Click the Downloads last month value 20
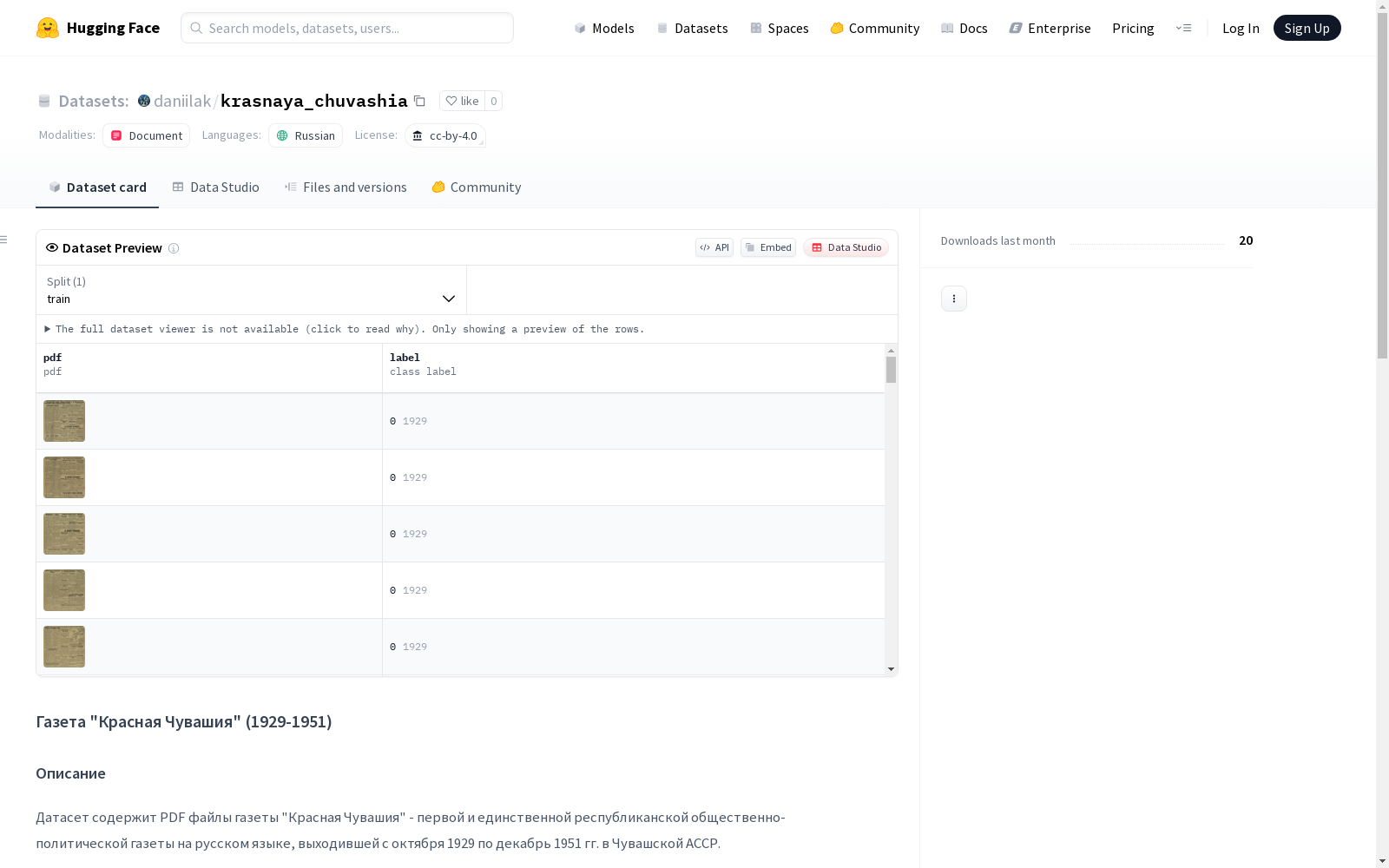This screenshot has height=868, width=1389. (x=1246, y=240)
